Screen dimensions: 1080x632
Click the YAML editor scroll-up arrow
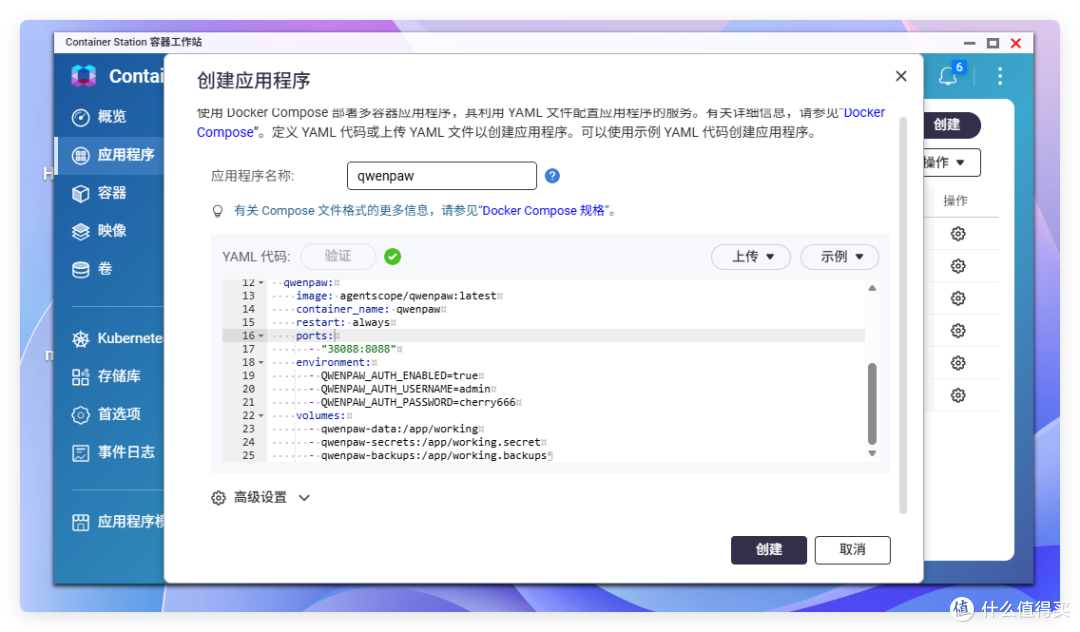coord(872,288)
